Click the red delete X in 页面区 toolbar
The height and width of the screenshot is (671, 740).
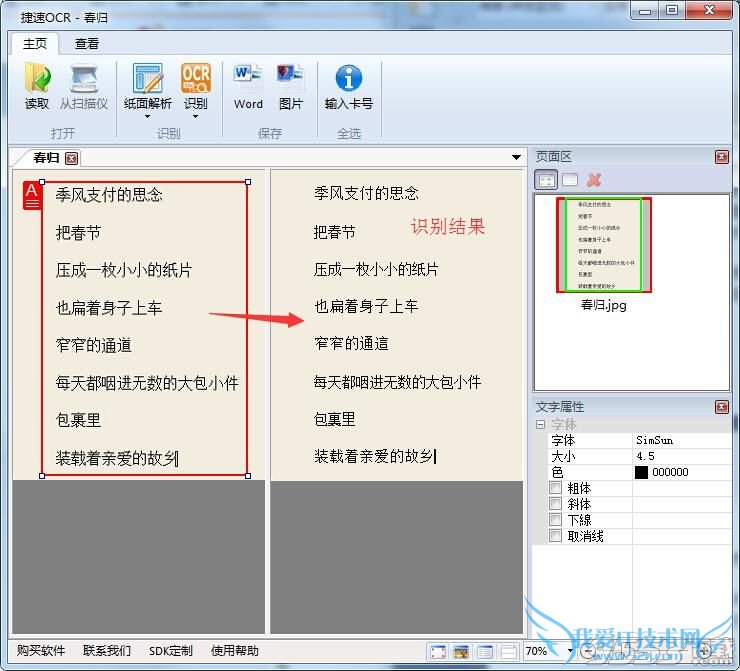pos(594,180)
